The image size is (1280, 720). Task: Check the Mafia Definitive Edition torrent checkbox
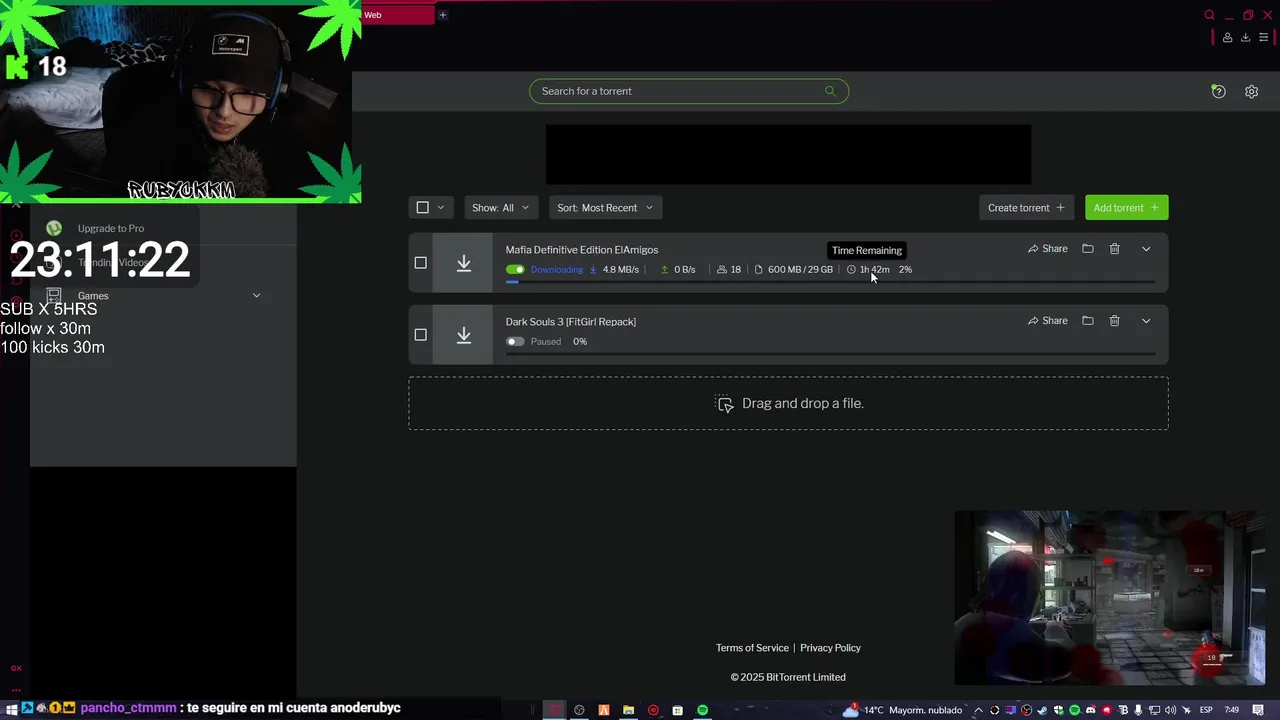pyautogui.click(x=420, y=263)
